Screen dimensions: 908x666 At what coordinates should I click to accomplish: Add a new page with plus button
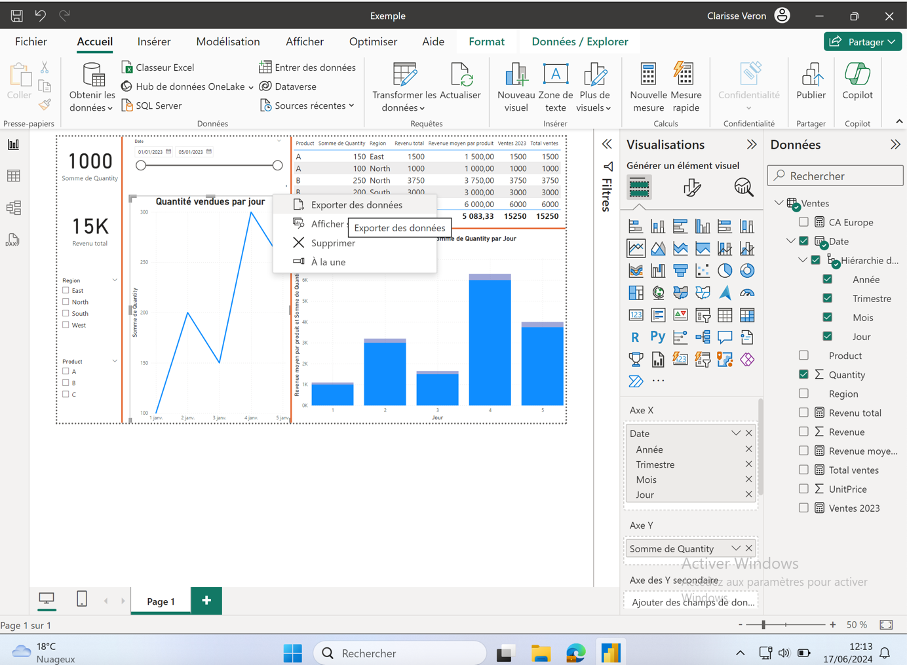(206, 601)
